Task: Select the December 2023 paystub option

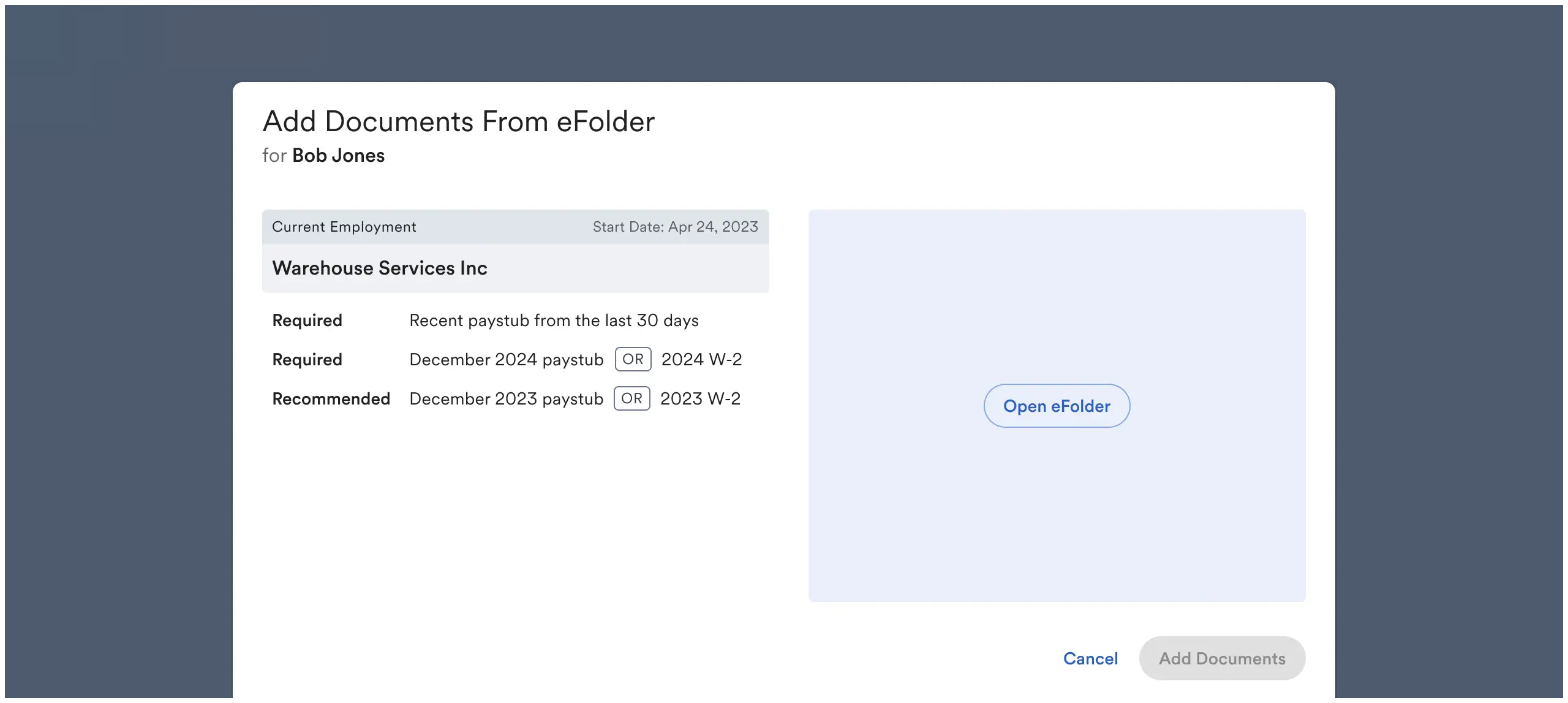Action: [x=505, y=398]
